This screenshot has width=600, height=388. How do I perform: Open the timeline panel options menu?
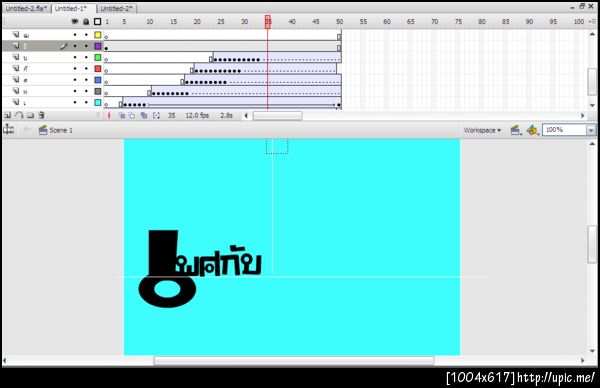coord(593,21)
